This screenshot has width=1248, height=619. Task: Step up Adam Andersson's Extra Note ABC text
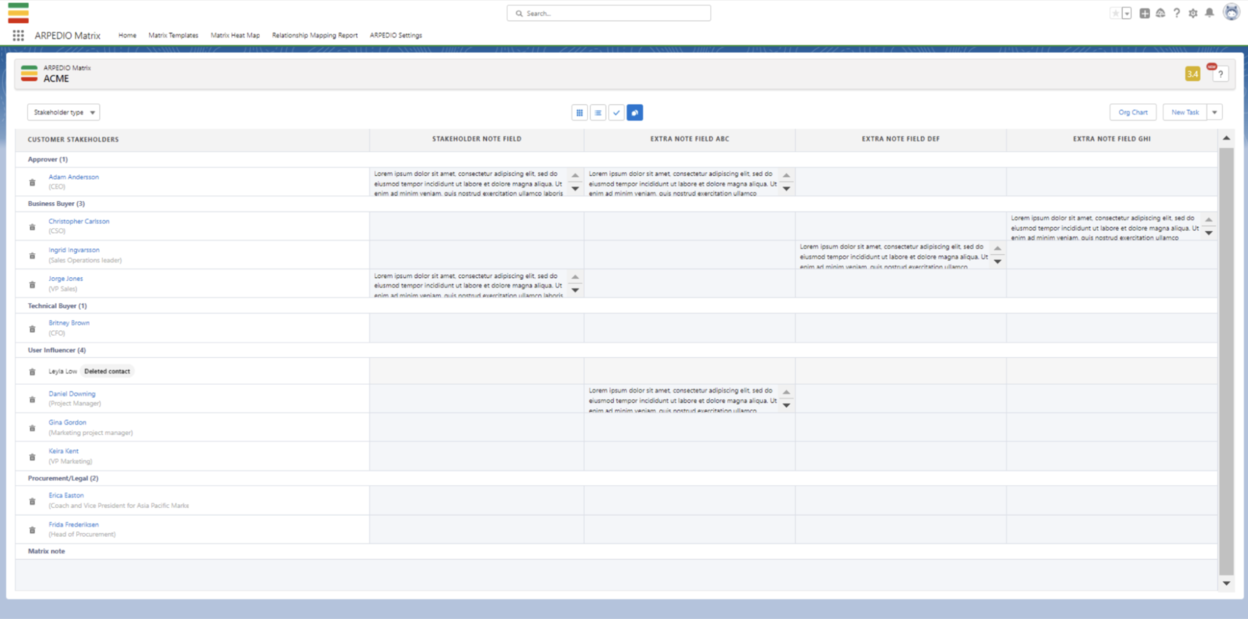786,175
